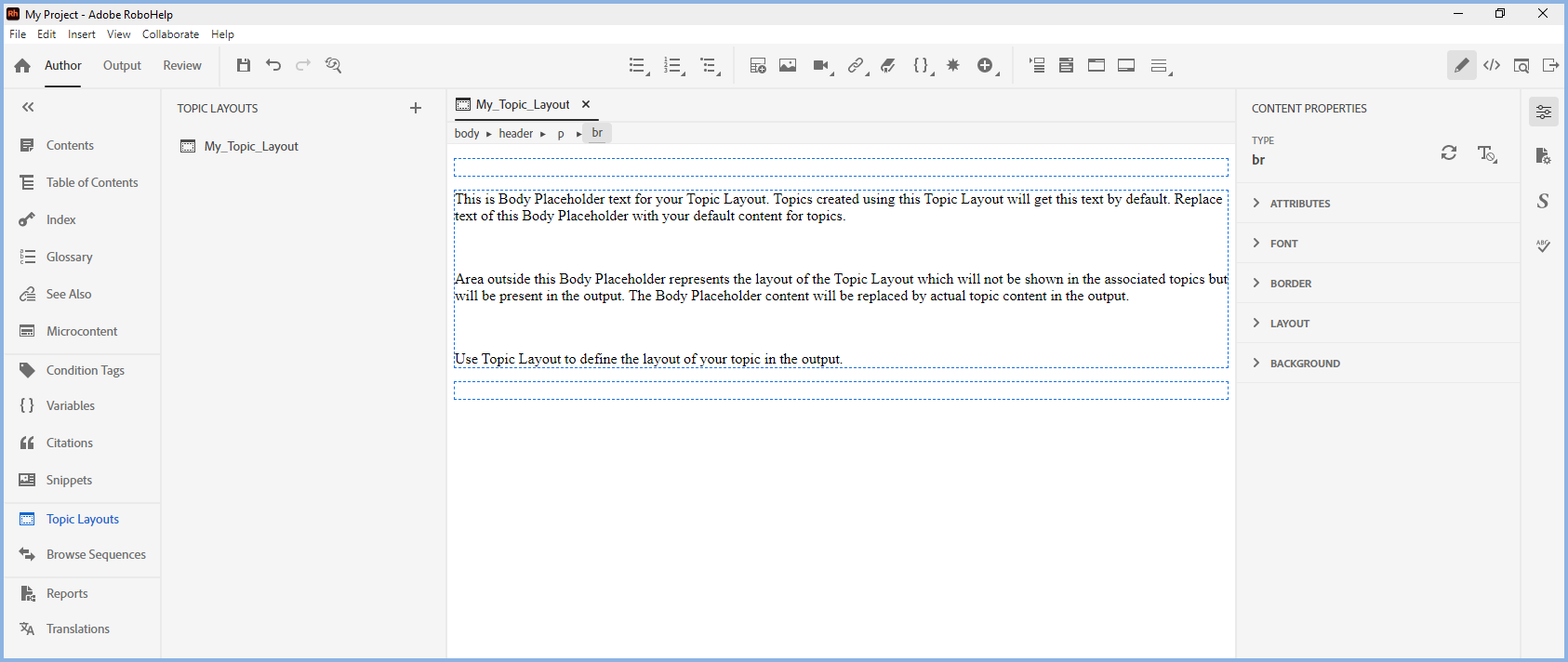1568x662 pixels.
Task: Switch to Source view code icon
Action: [1492, 65]
